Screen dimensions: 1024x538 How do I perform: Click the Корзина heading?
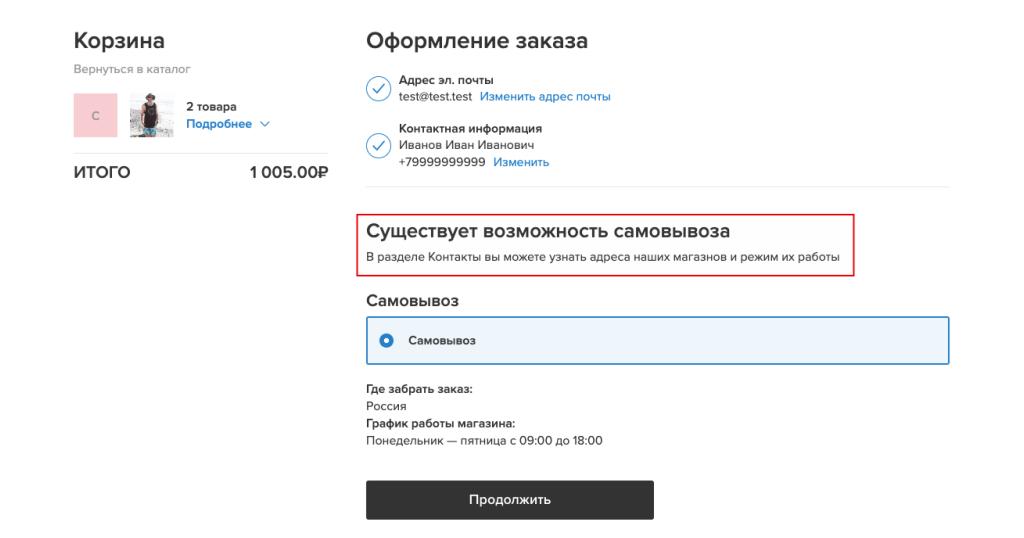click(119, 40)
